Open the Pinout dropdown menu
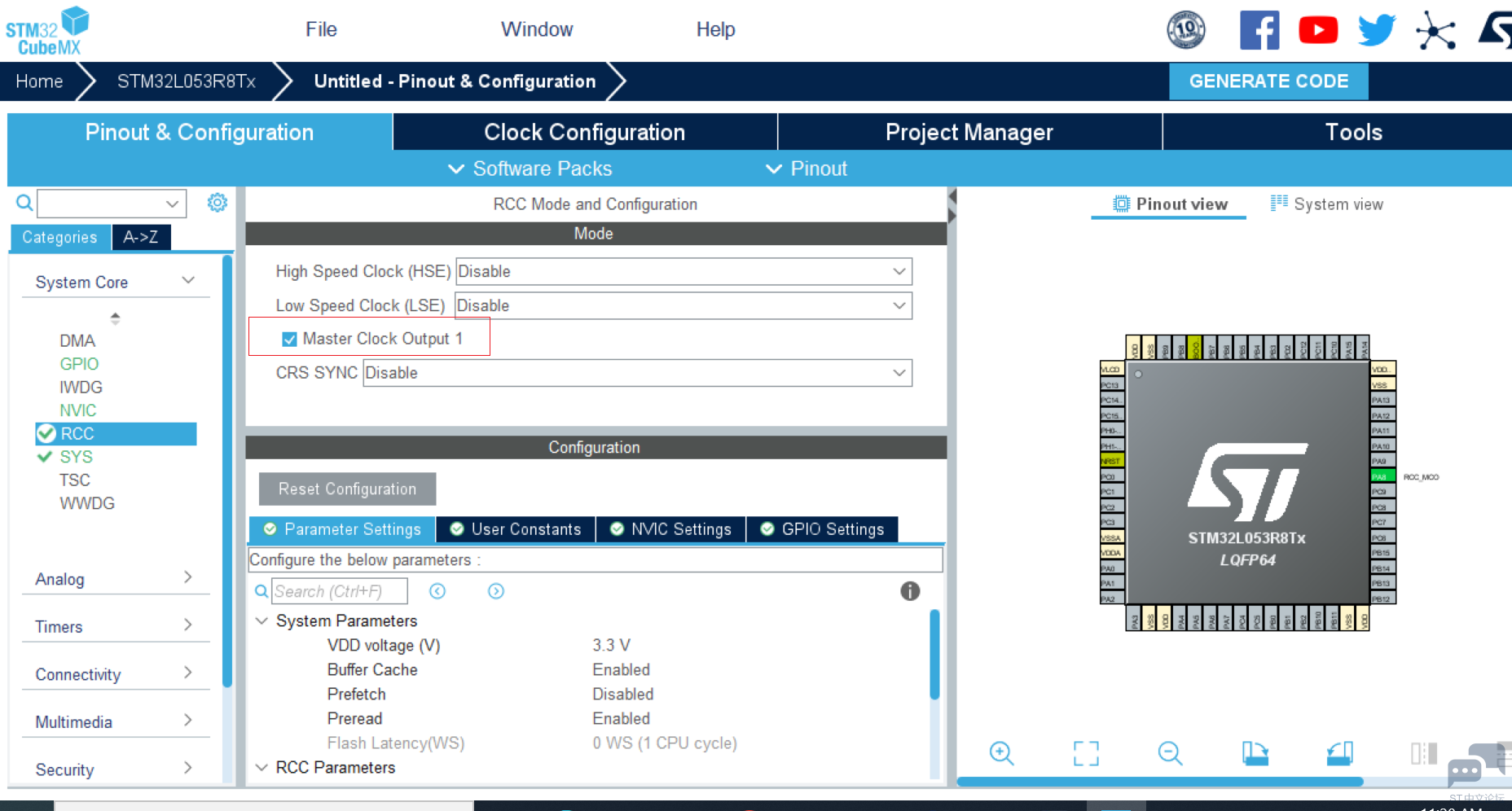This screenshot has width=1512, height=811. tap(806, 169)
